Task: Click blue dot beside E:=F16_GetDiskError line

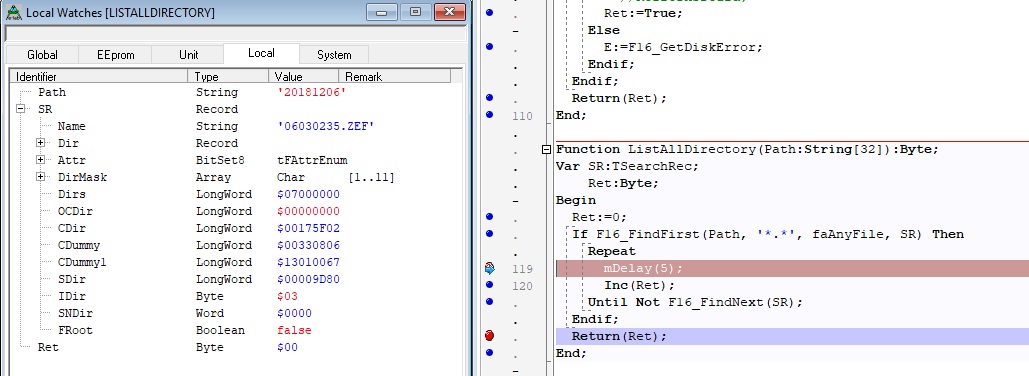Action: pos(490,47)
